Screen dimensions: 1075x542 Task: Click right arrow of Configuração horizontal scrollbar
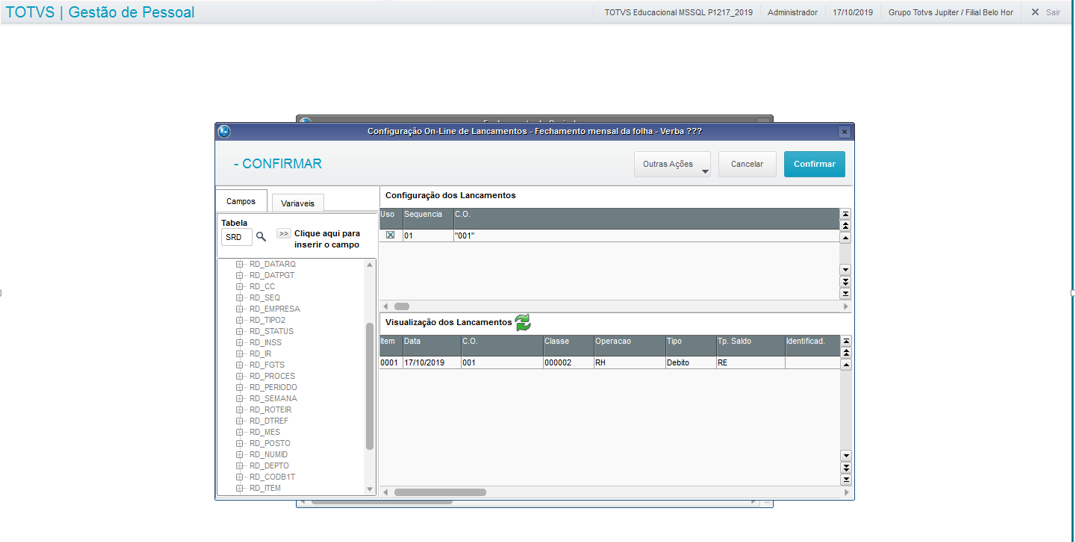pyautogui.click(x=845, y=306)
